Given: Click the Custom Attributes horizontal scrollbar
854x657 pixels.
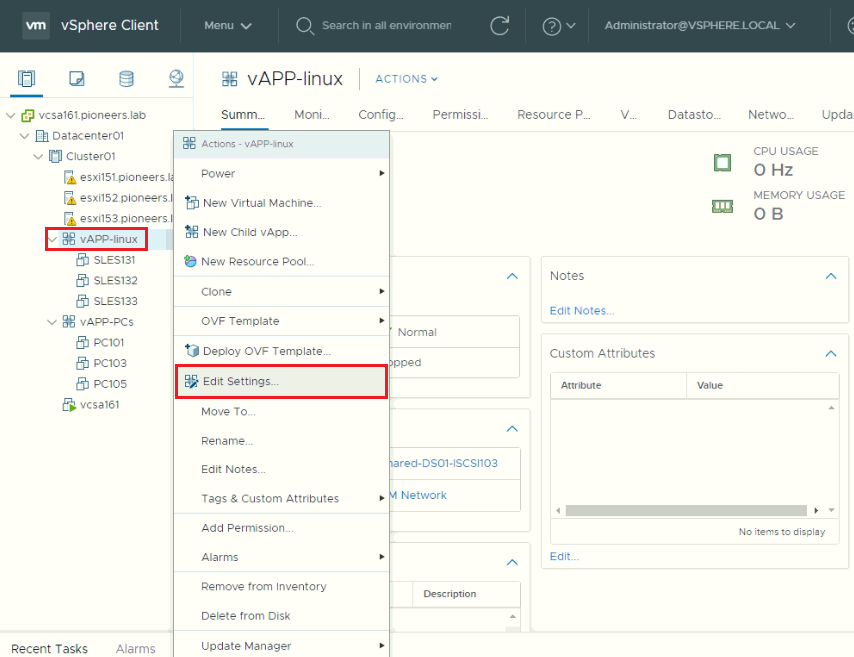Looking at the screenshot, I should (686, 510).
